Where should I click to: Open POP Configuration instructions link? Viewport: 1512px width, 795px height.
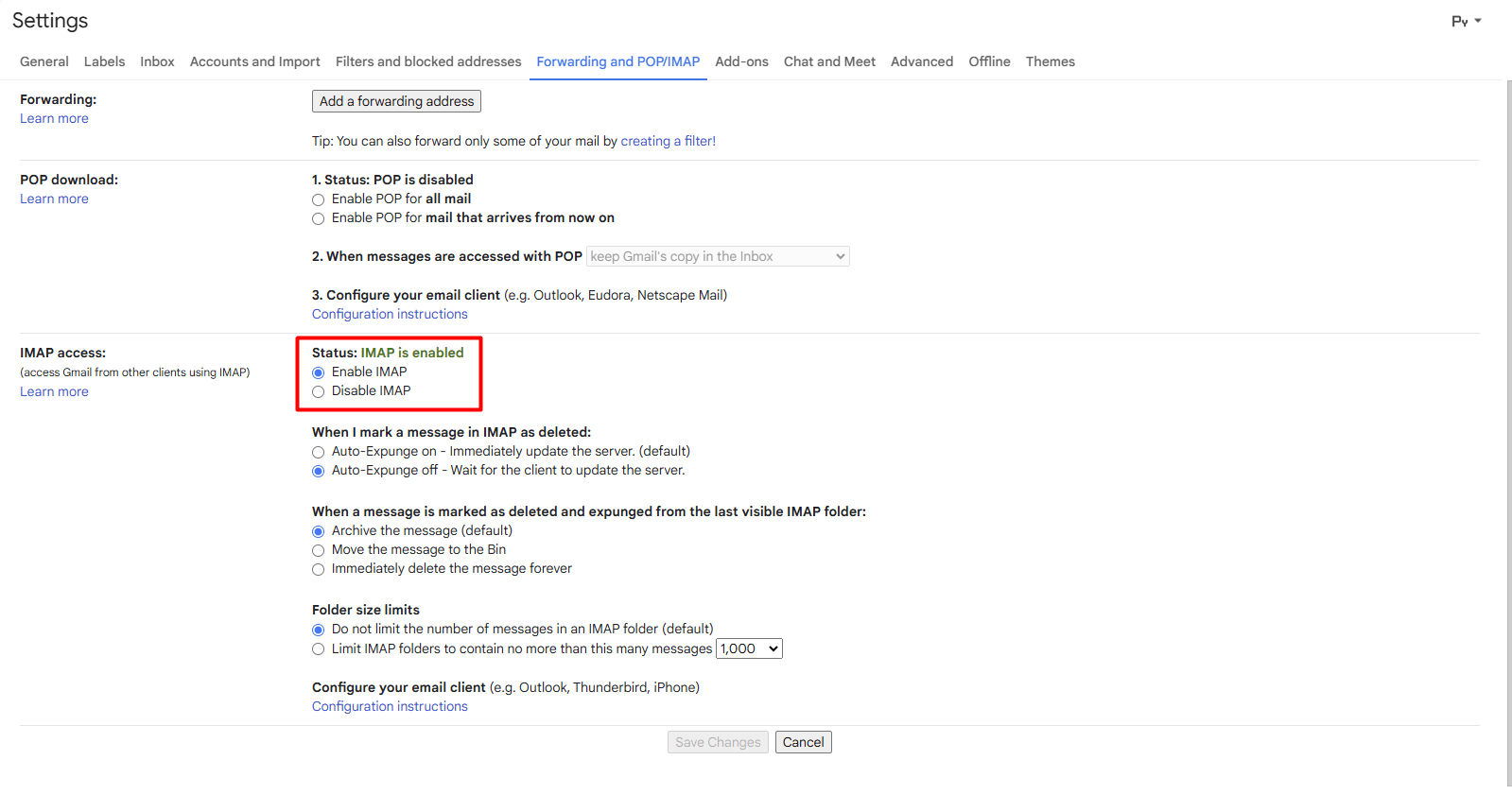click(390, 314)
